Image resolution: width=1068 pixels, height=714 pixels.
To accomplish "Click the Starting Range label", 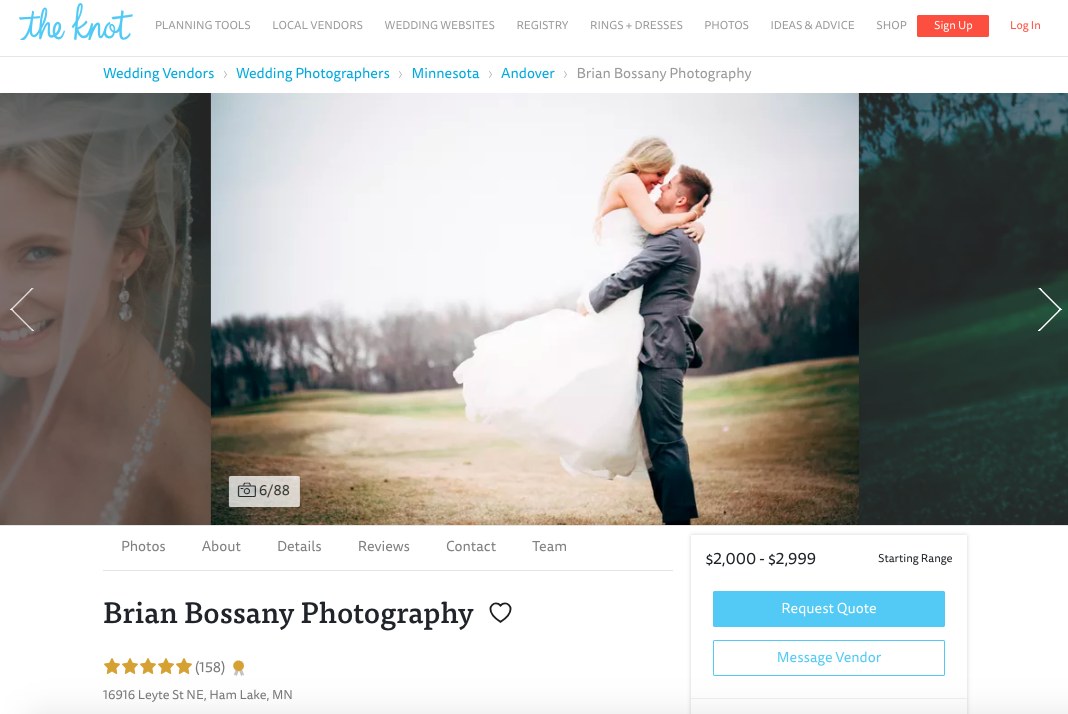I will pyautogui.click(x=915, y=559).
